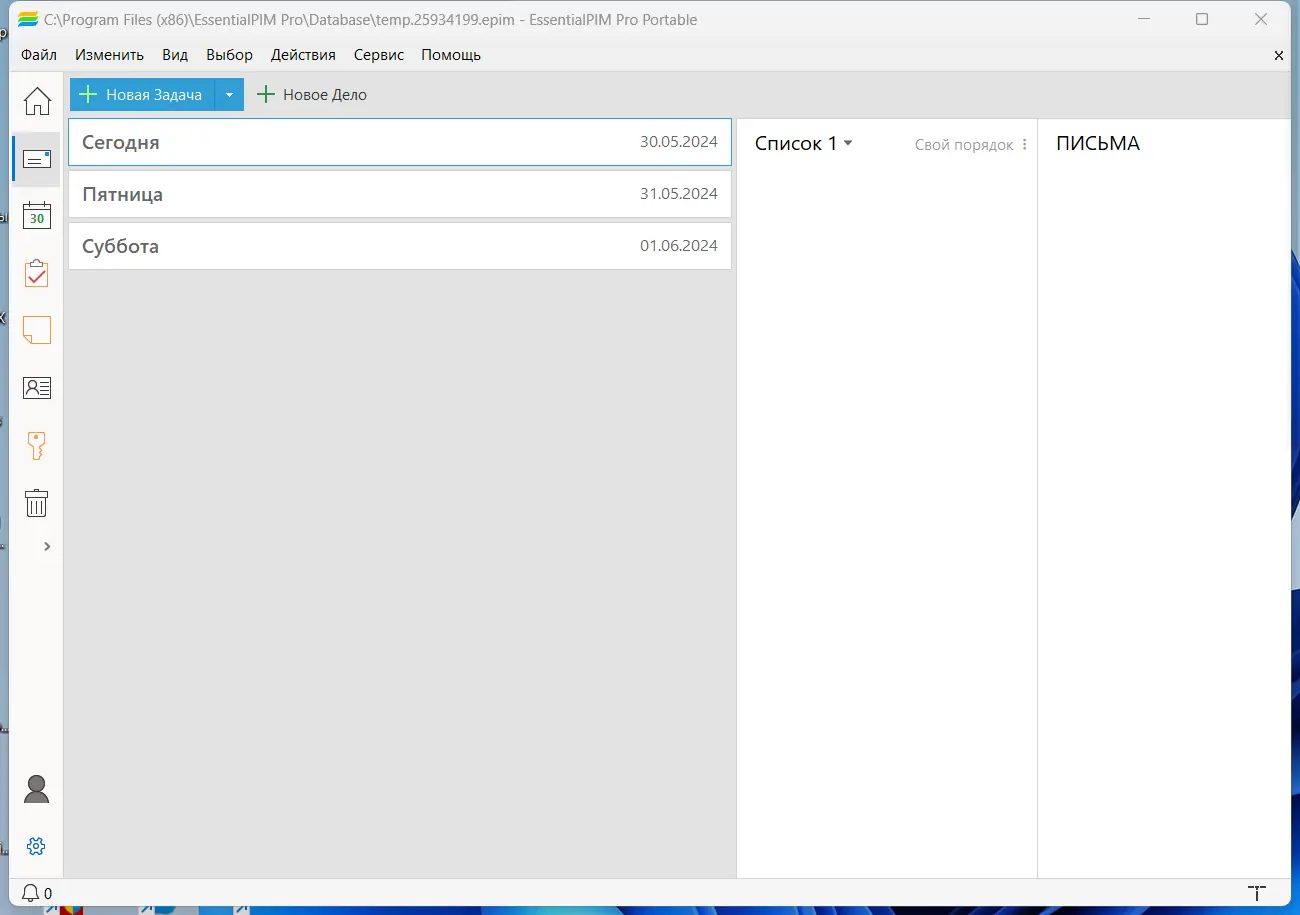Close the database with menu bar X

[x=1279, y=56]
